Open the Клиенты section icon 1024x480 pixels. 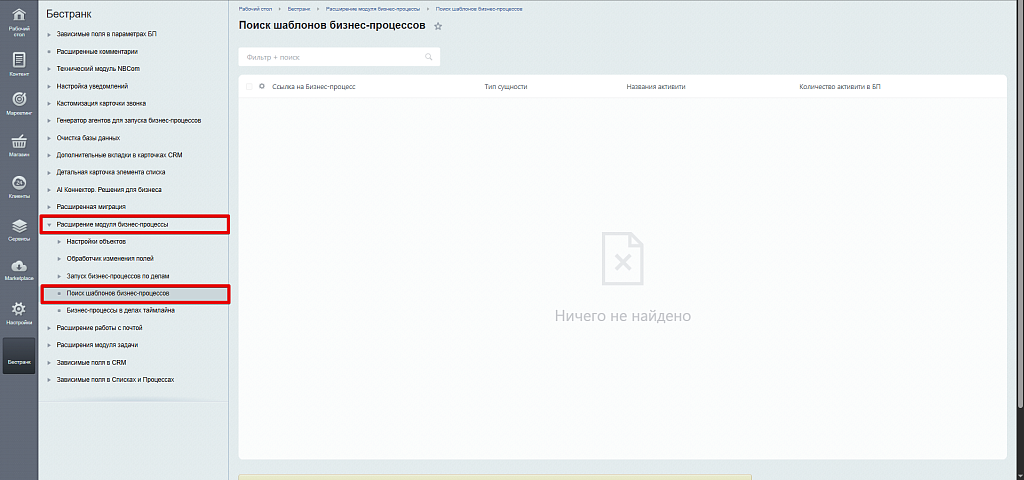pyautogui.click(x=18, y=185)
